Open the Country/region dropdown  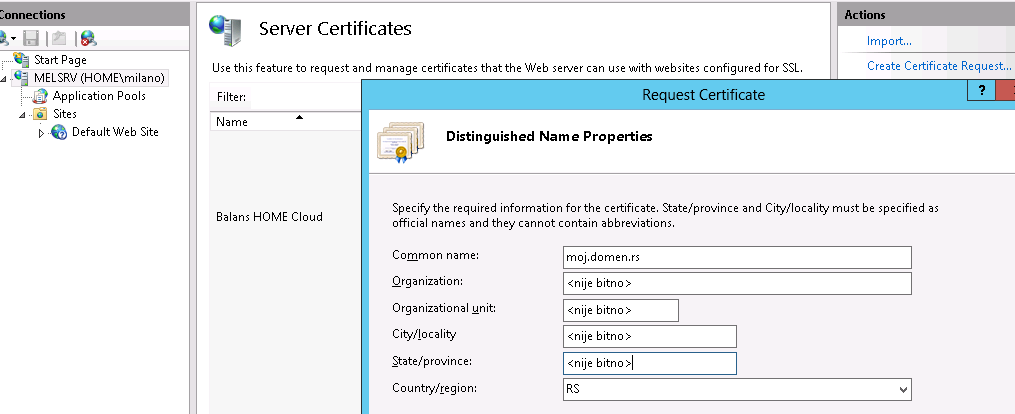click(903, 389)
